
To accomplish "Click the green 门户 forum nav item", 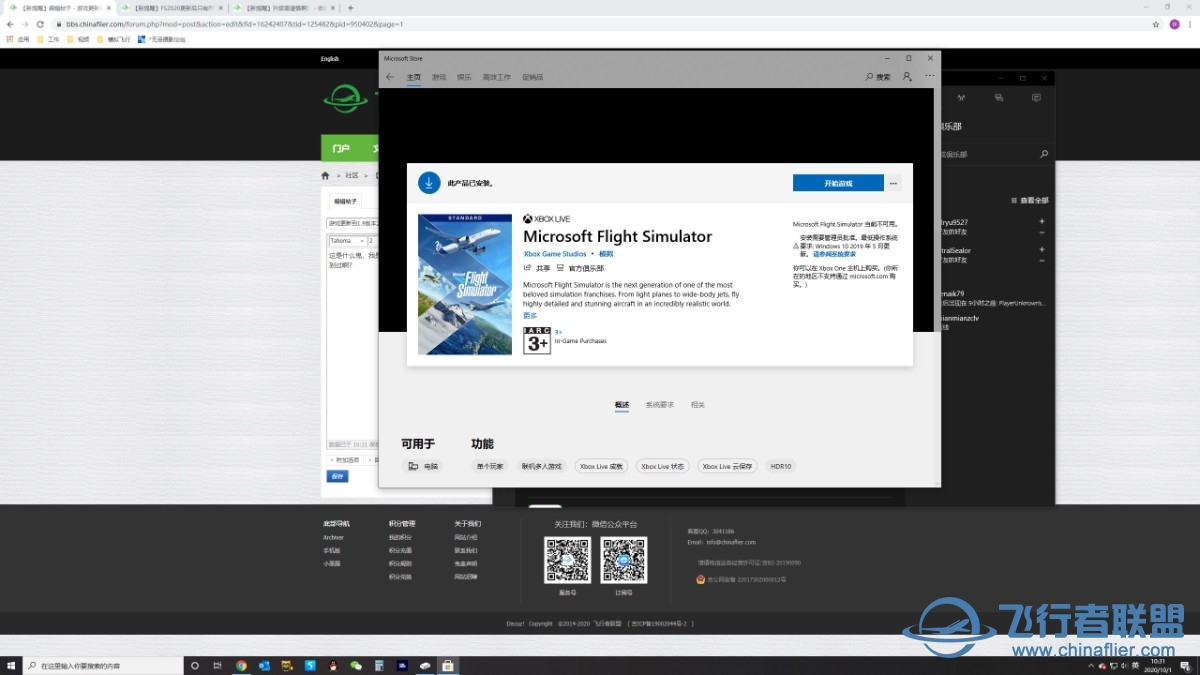I will coord(341,149).
